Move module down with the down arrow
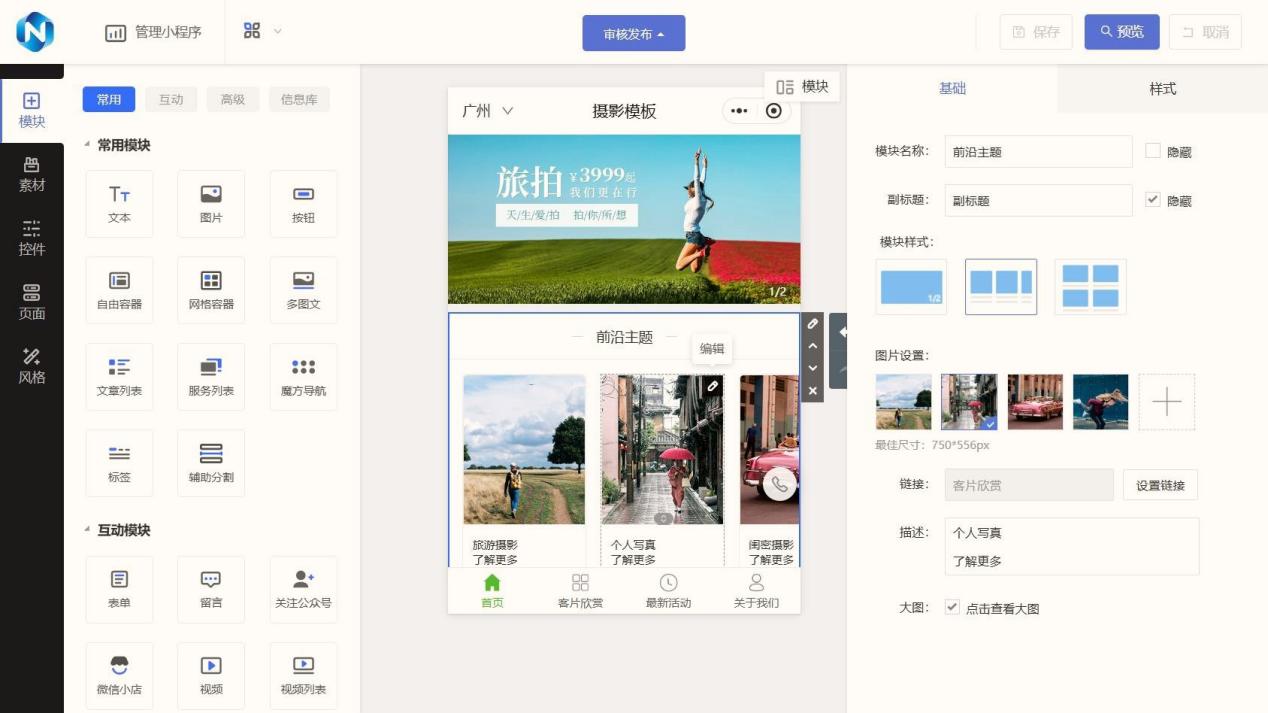 pyautogui.click(x=813, y=368)
